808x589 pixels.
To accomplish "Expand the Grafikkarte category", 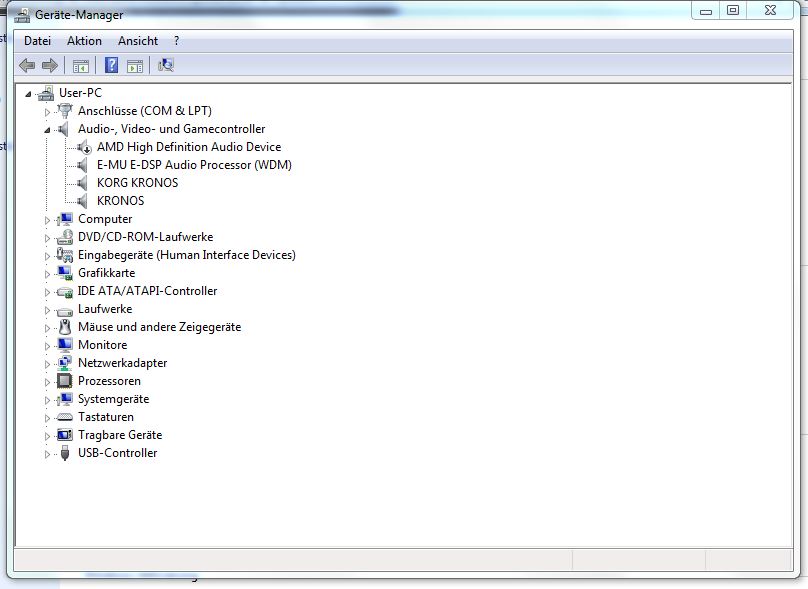I will coord(47,274).
